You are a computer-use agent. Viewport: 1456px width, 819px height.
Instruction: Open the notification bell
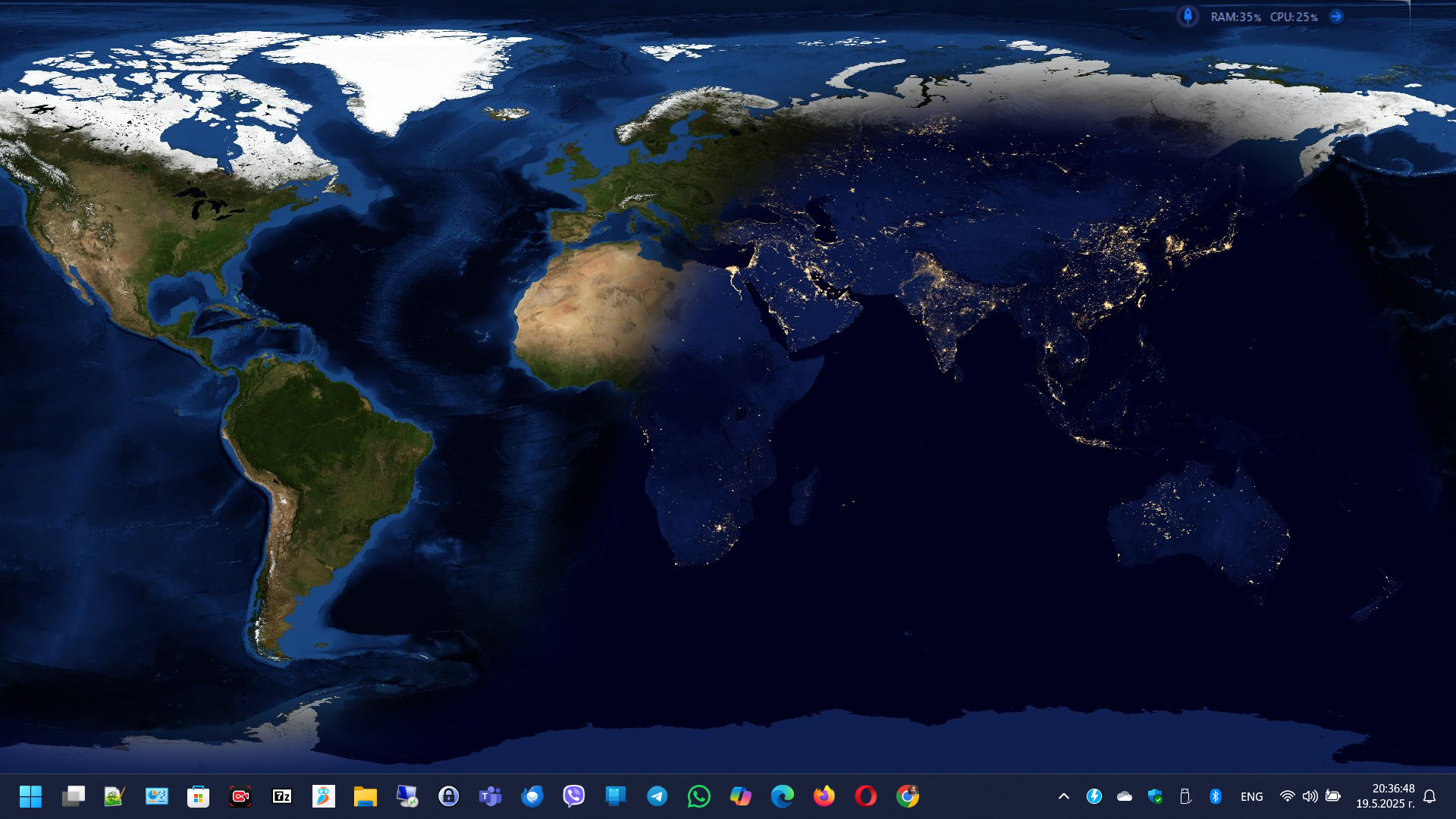[1429, 796]
